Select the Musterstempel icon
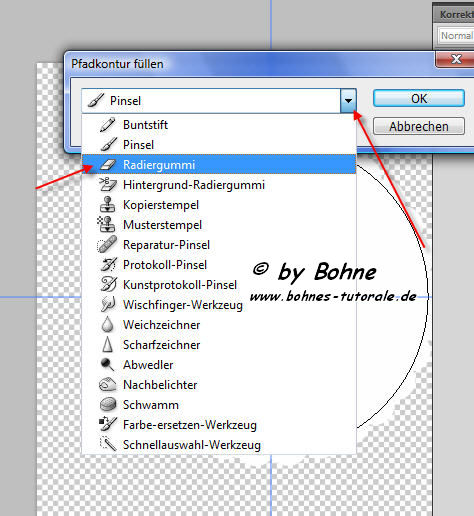This screenshot has width=474, height=516. pos(106,224)
